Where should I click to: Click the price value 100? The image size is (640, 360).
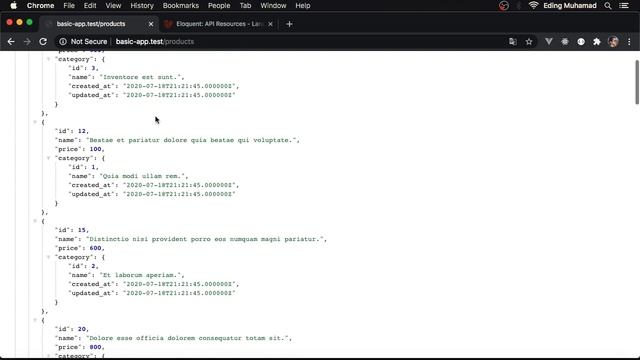point(96,149)
